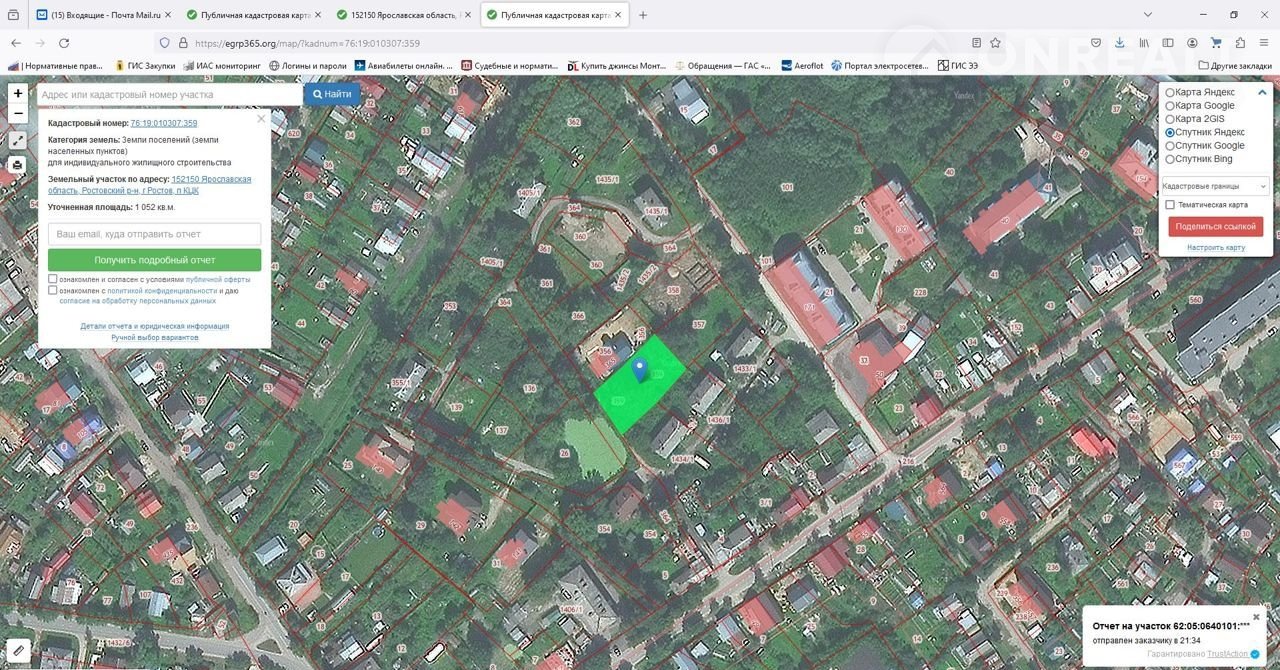Check agreement with публичной оферты terms

53,279
